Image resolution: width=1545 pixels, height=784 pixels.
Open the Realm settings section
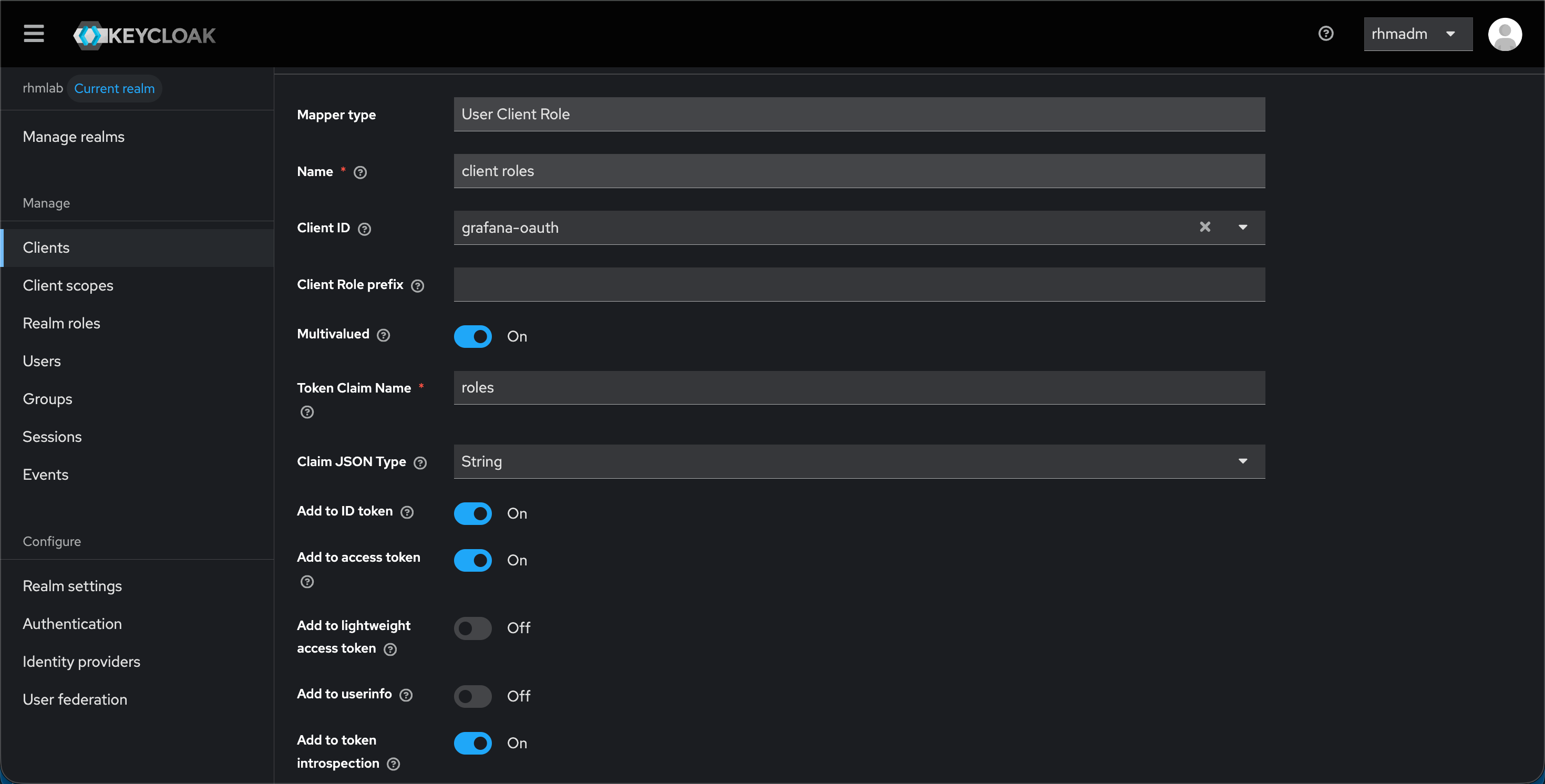[72, 586]
